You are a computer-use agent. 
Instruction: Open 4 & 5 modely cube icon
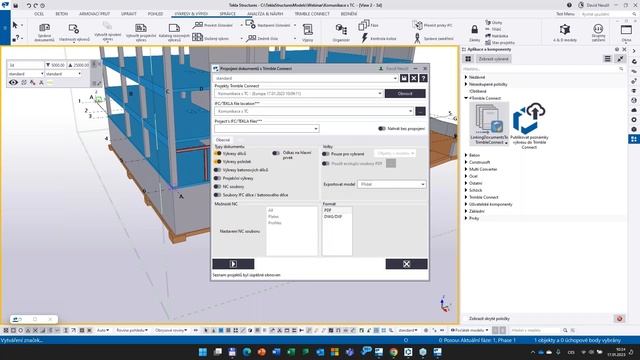(x=565, y=29)
